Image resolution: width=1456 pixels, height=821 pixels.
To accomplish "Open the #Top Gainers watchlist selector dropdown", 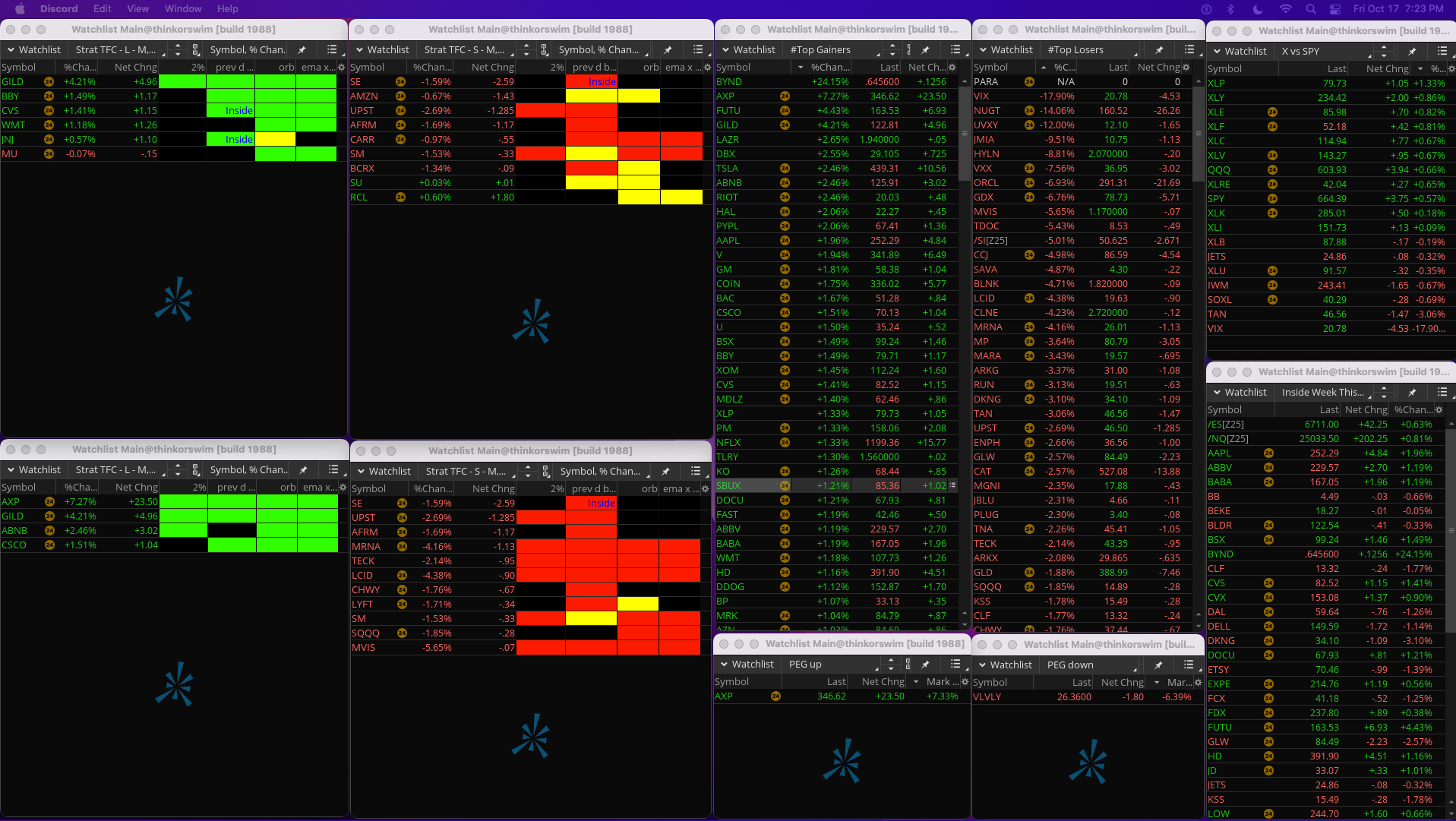I will click(x=834, y=49).
